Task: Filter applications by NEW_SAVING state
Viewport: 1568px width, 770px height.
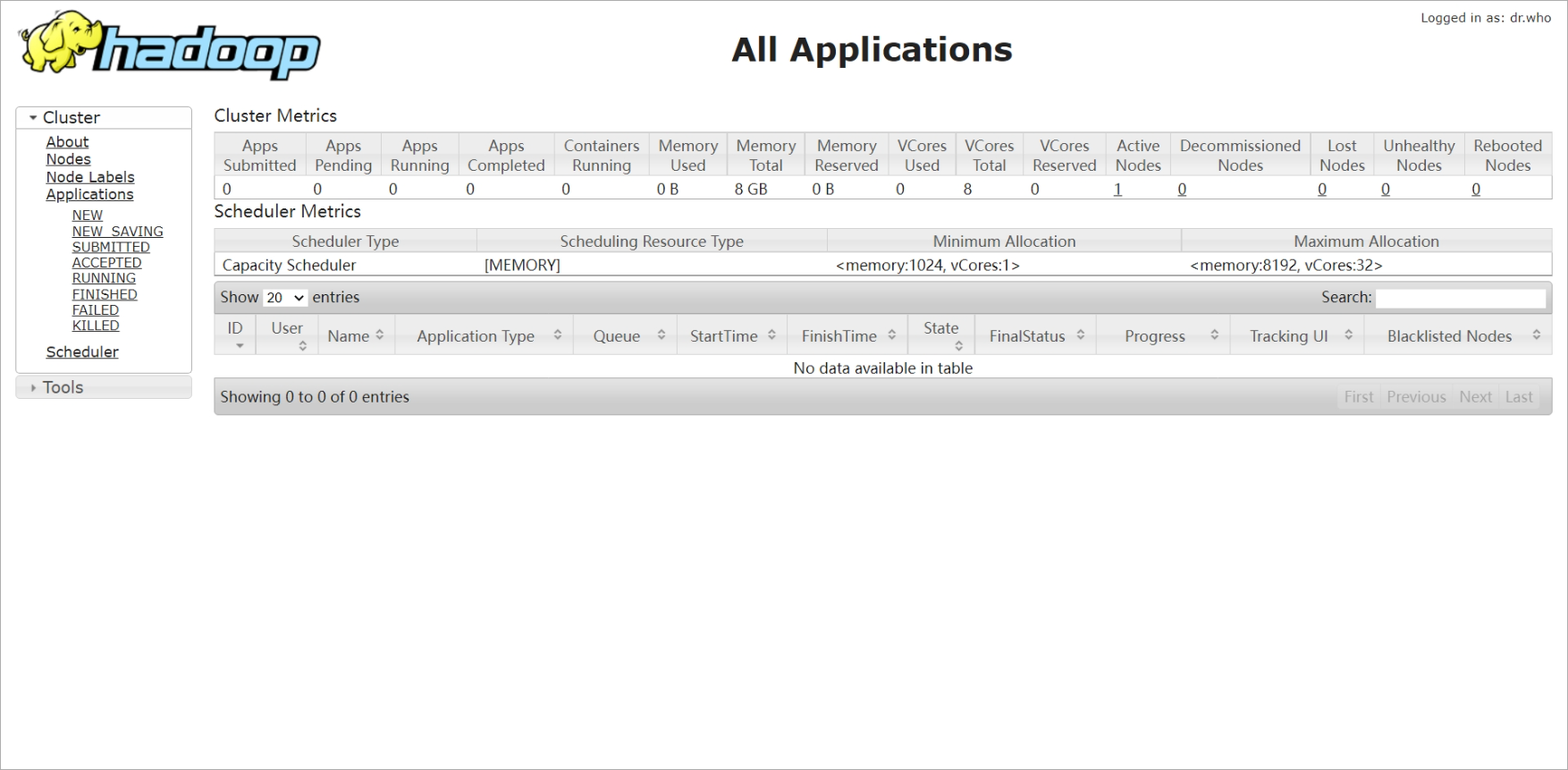Action: (x=118, y=232)
